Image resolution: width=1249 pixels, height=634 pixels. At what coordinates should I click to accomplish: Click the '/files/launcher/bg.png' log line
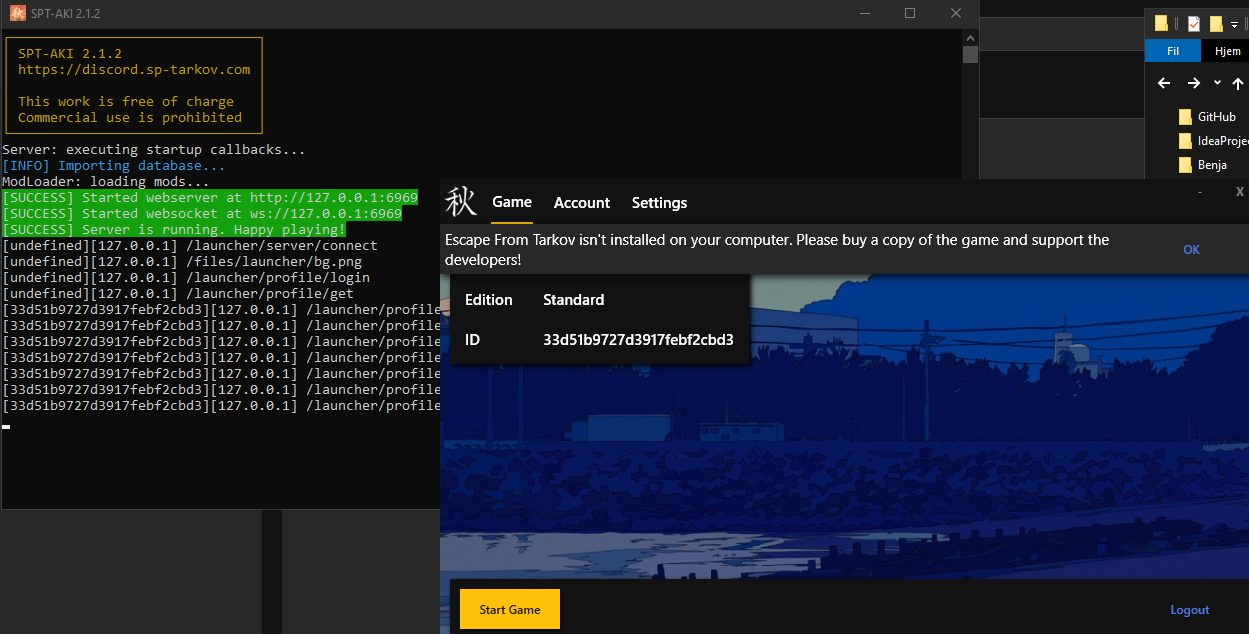(x=182, y=261)
